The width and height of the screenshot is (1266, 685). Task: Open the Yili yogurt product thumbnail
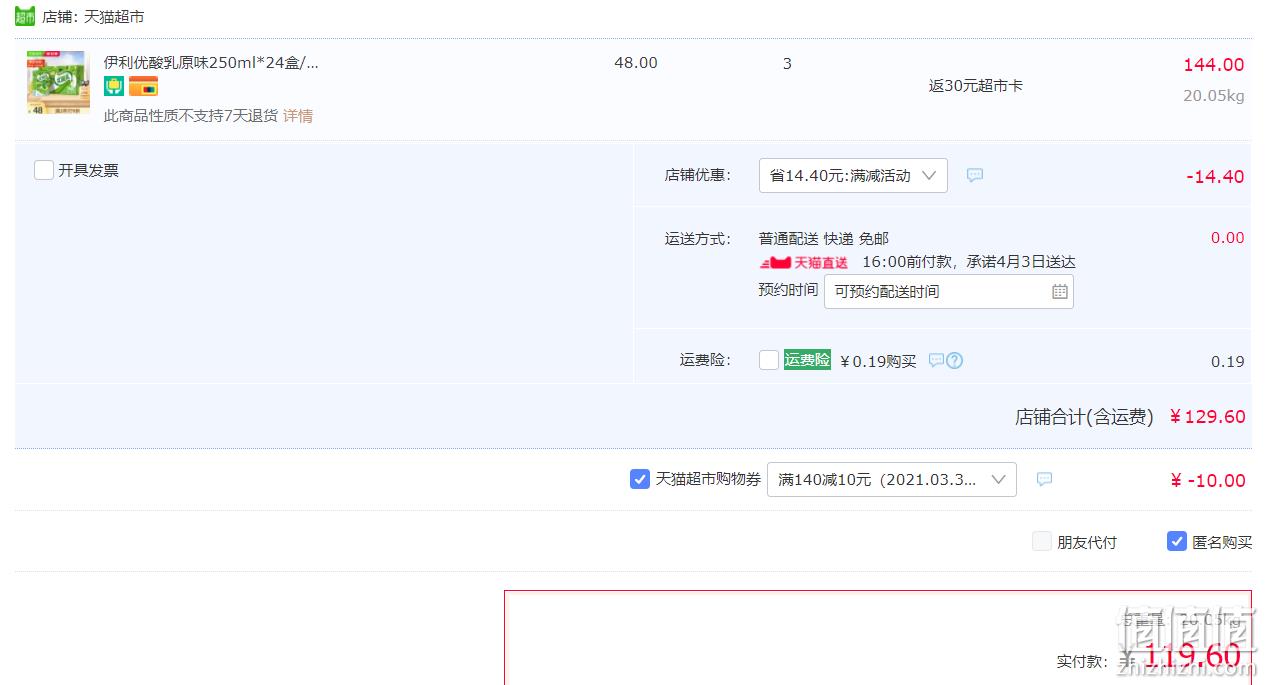click(58, 83)
